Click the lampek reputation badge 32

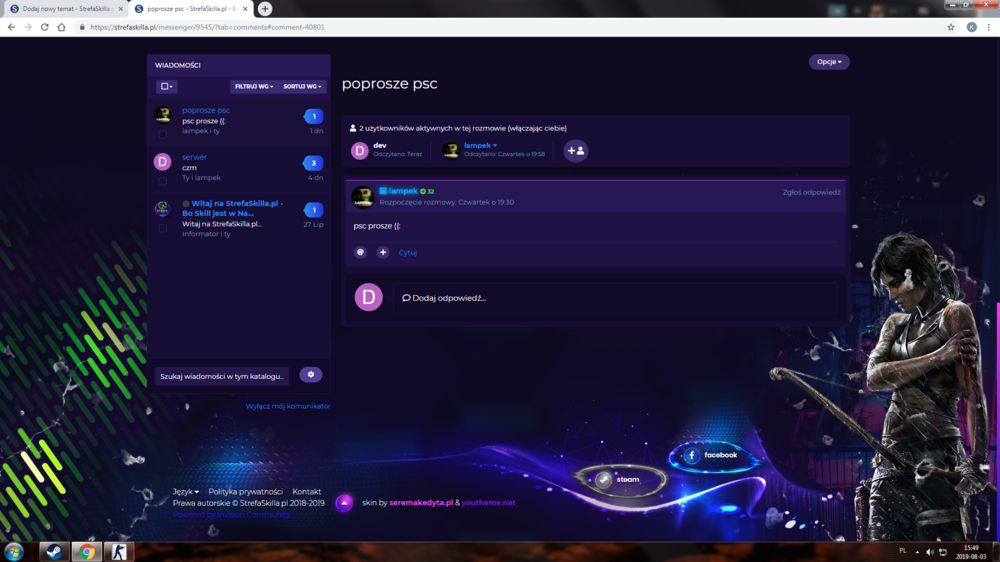(x=427, y=191)
